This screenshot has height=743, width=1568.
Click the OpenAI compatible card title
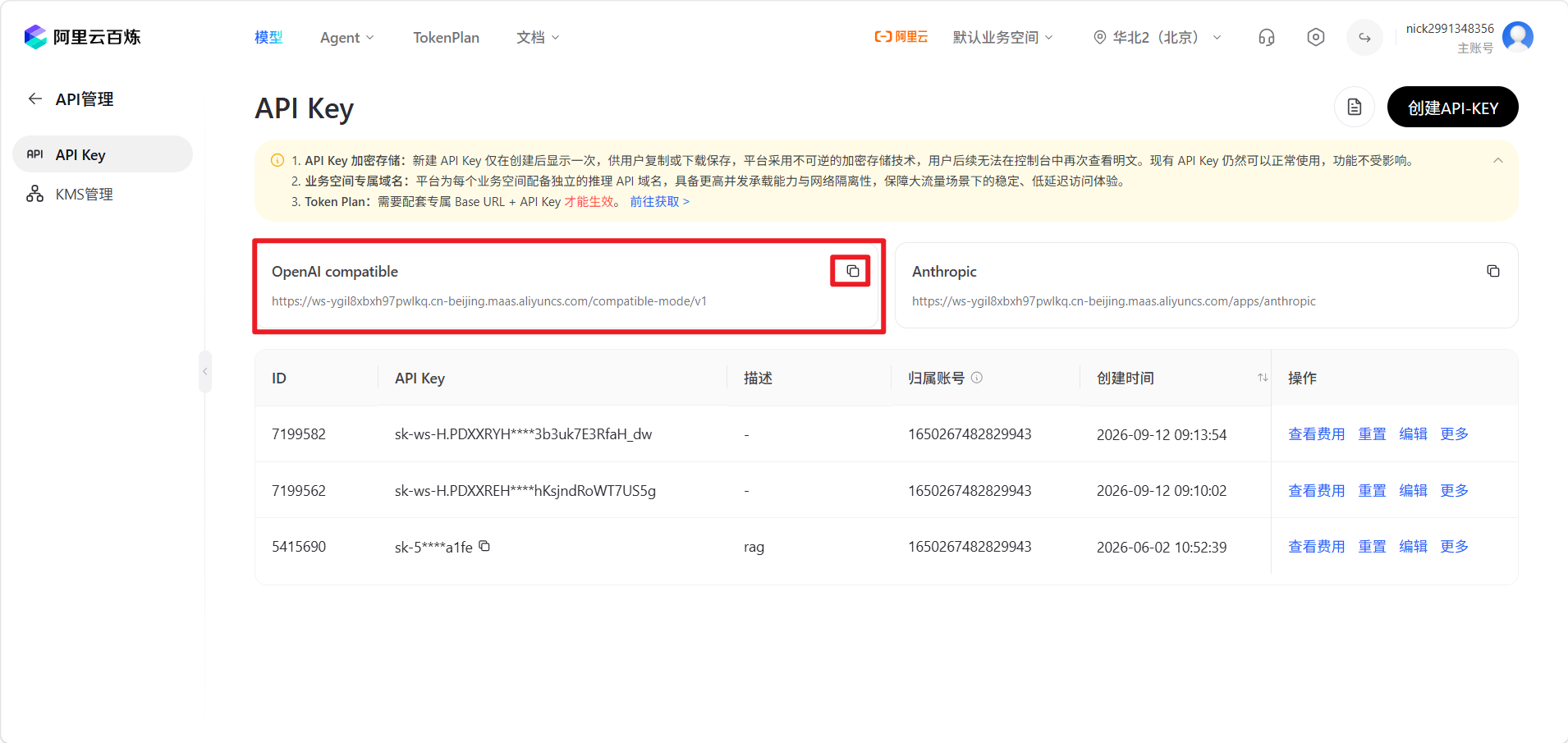click(x=335, y=272)
